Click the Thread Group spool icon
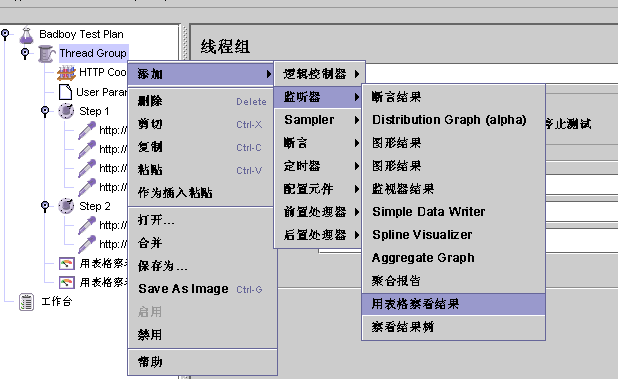This screenshot has width=618, height=379. point(46,54)
